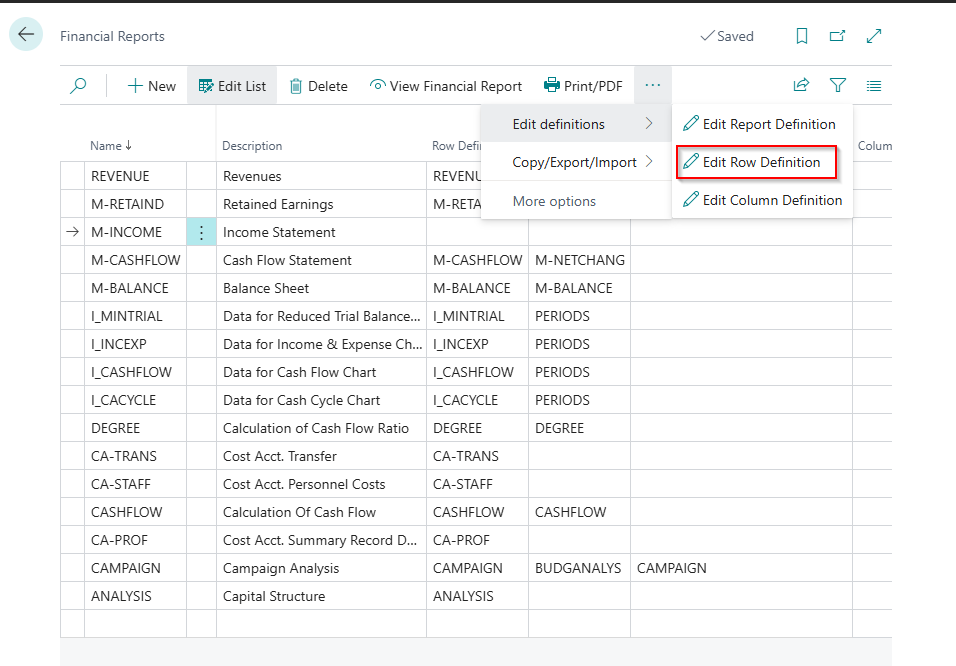
Task: Click the Print/PDF action
Action: [x=583, y=86]
